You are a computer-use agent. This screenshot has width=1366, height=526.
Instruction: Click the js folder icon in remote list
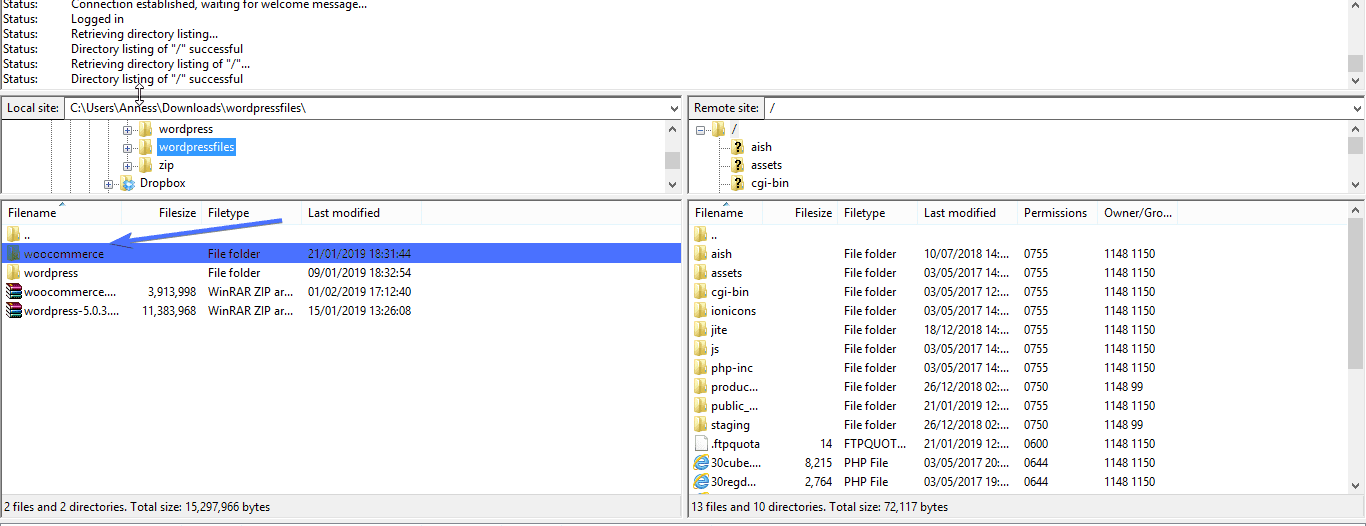click(701, 349)
